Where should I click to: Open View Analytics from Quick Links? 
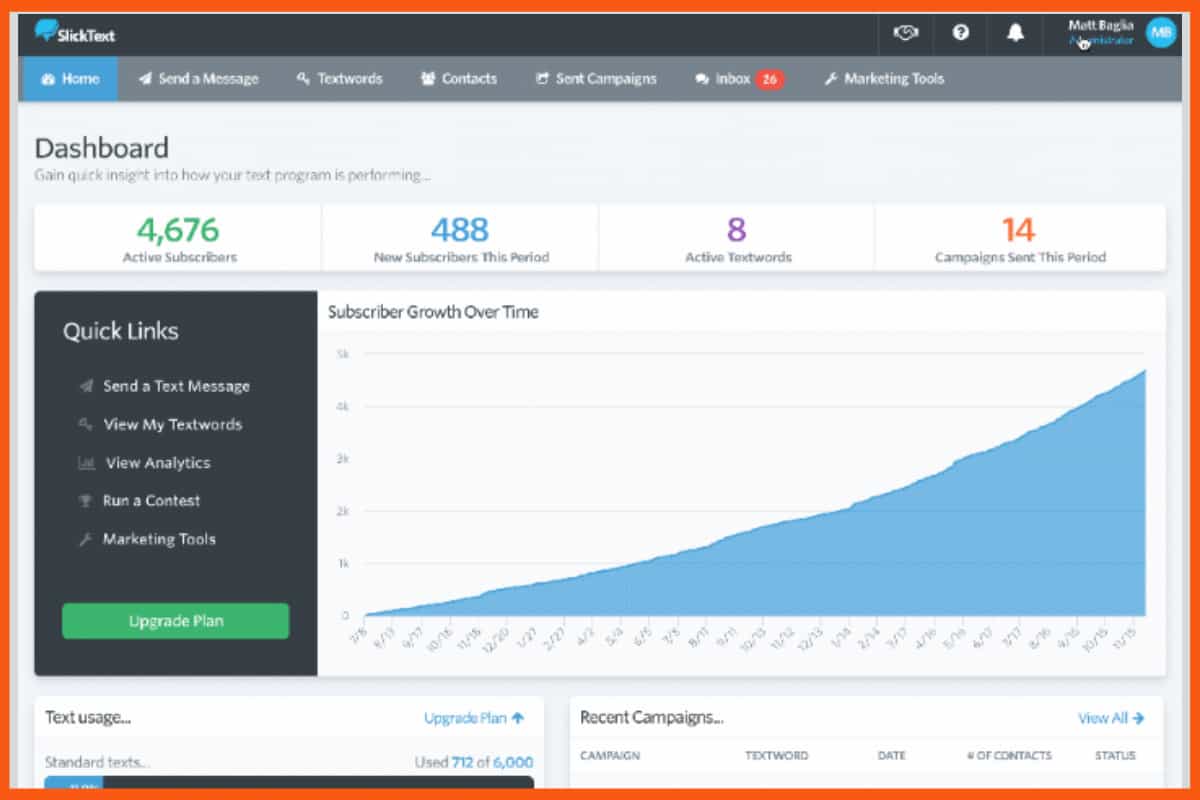click(156, 462)
